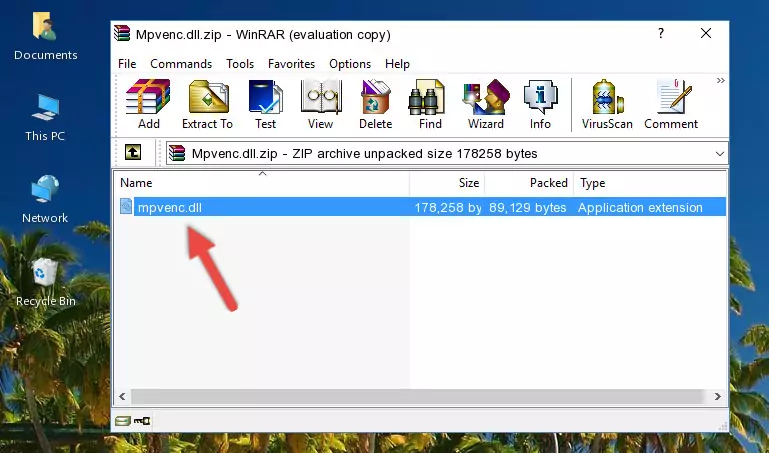Open the archive path dropdown
769x453 pixels.
point(719,153)
